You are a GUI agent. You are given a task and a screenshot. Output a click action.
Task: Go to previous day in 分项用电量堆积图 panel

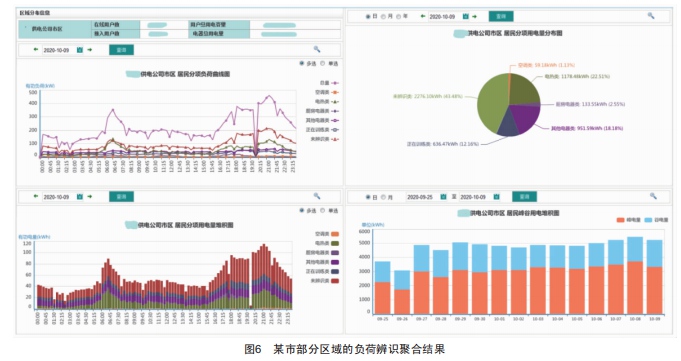point(36,196)
